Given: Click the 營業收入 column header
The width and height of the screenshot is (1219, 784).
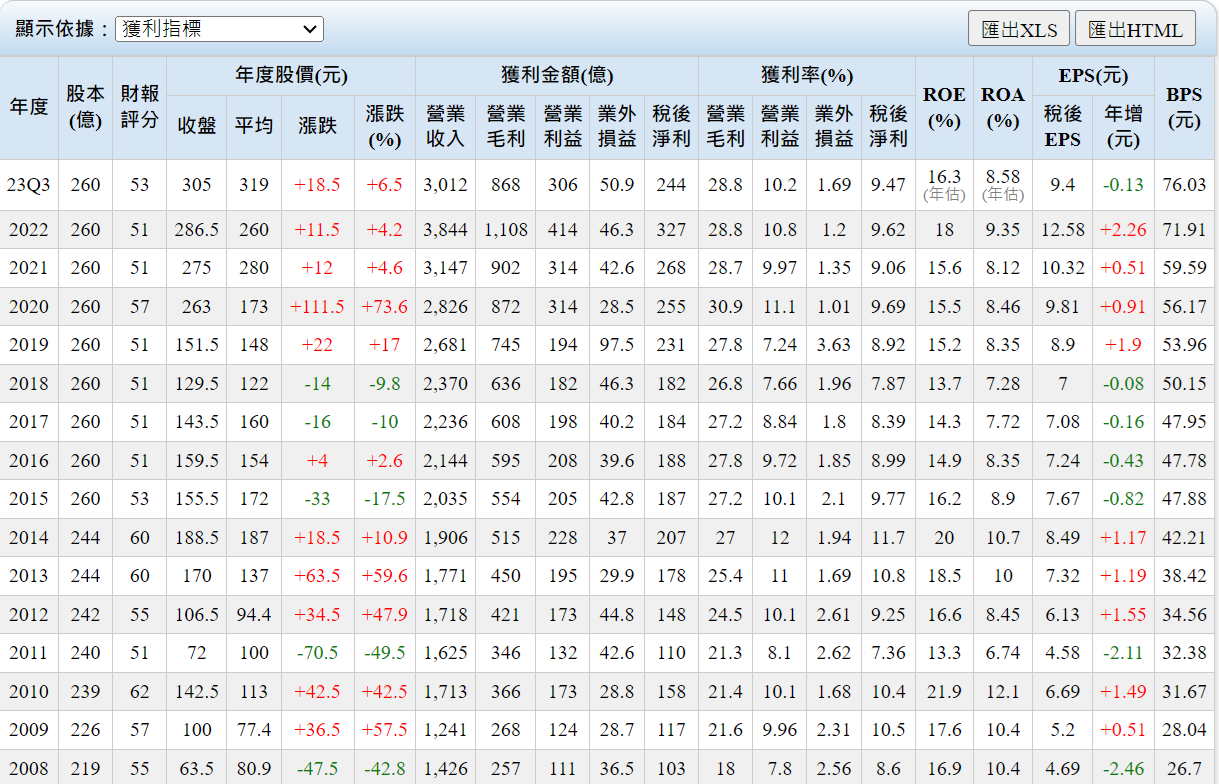Looking at the screenshot, I should click(x=445, y=126).
